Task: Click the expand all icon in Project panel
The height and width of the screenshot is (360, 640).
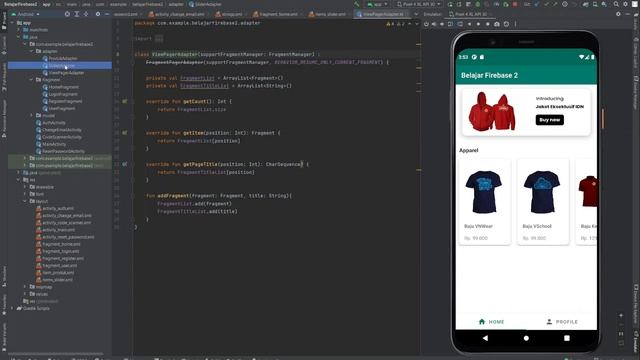Action: coord(77,14)
